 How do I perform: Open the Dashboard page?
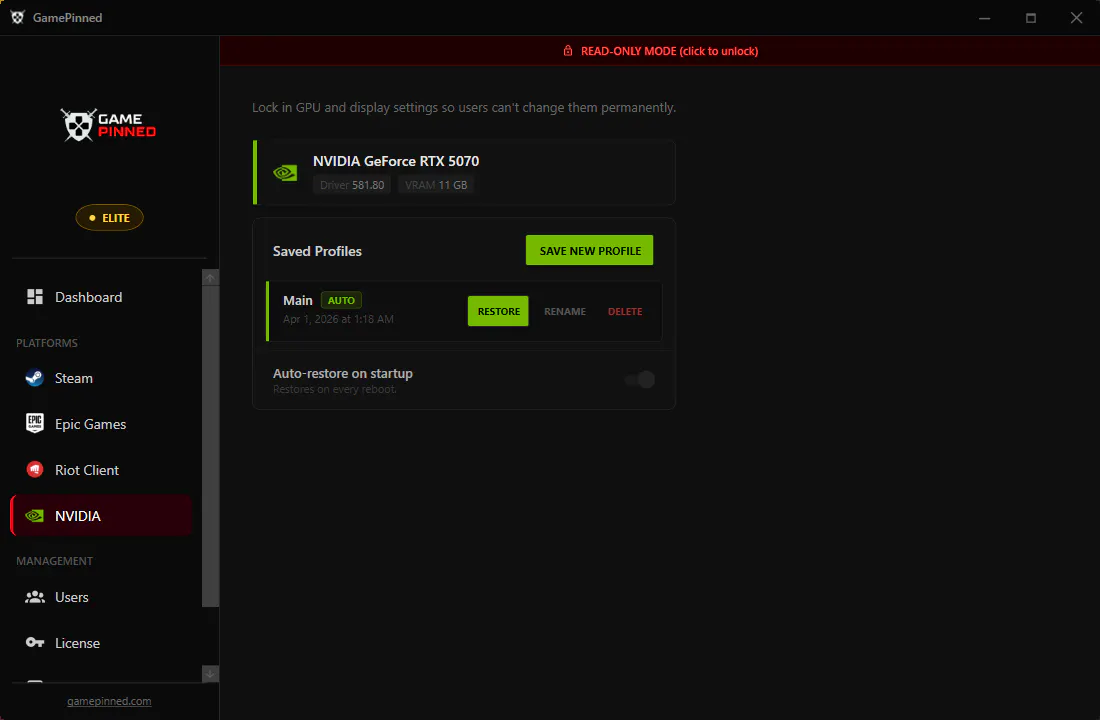point(102,297)
